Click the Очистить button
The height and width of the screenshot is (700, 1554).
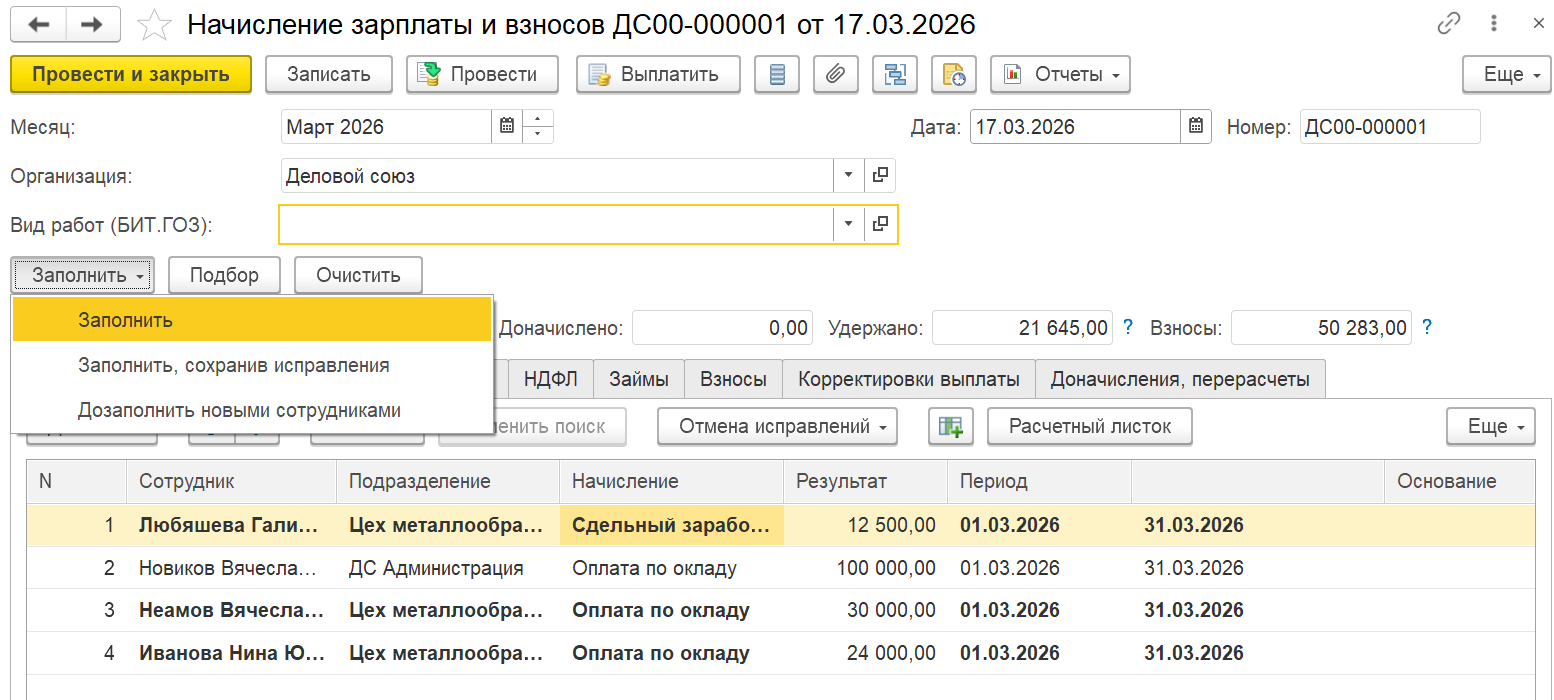pyautogui.click(x=358, y=275)
